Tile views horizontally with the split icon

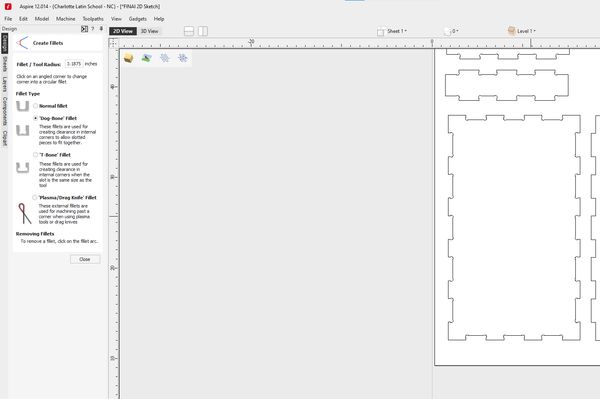189,31
